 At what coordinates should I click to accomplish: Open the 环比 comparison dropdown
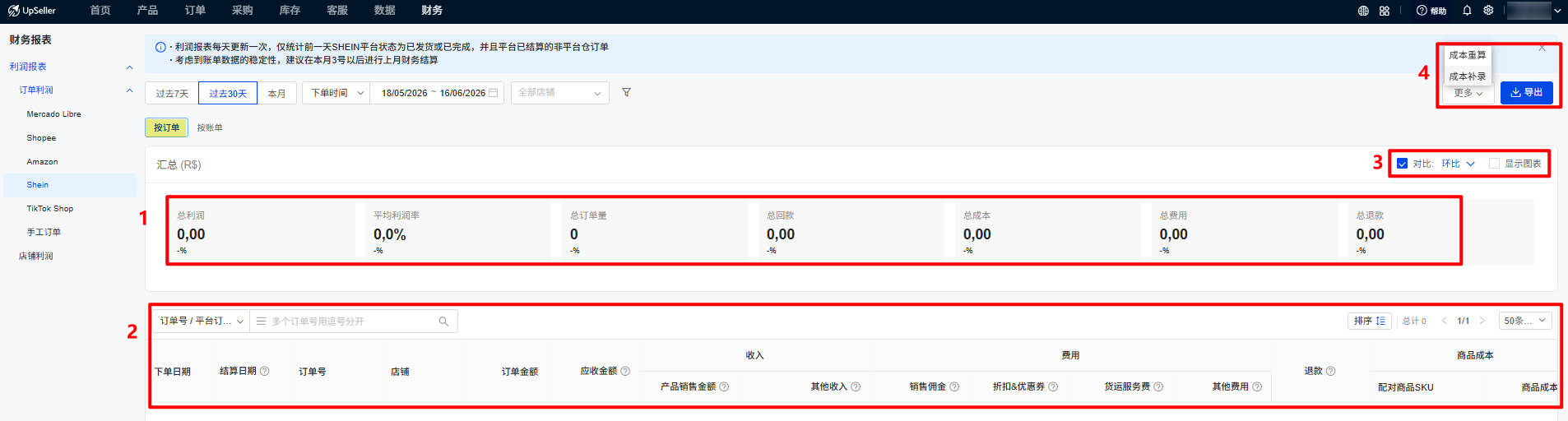pyautogui.click(x=1458, y=164)
